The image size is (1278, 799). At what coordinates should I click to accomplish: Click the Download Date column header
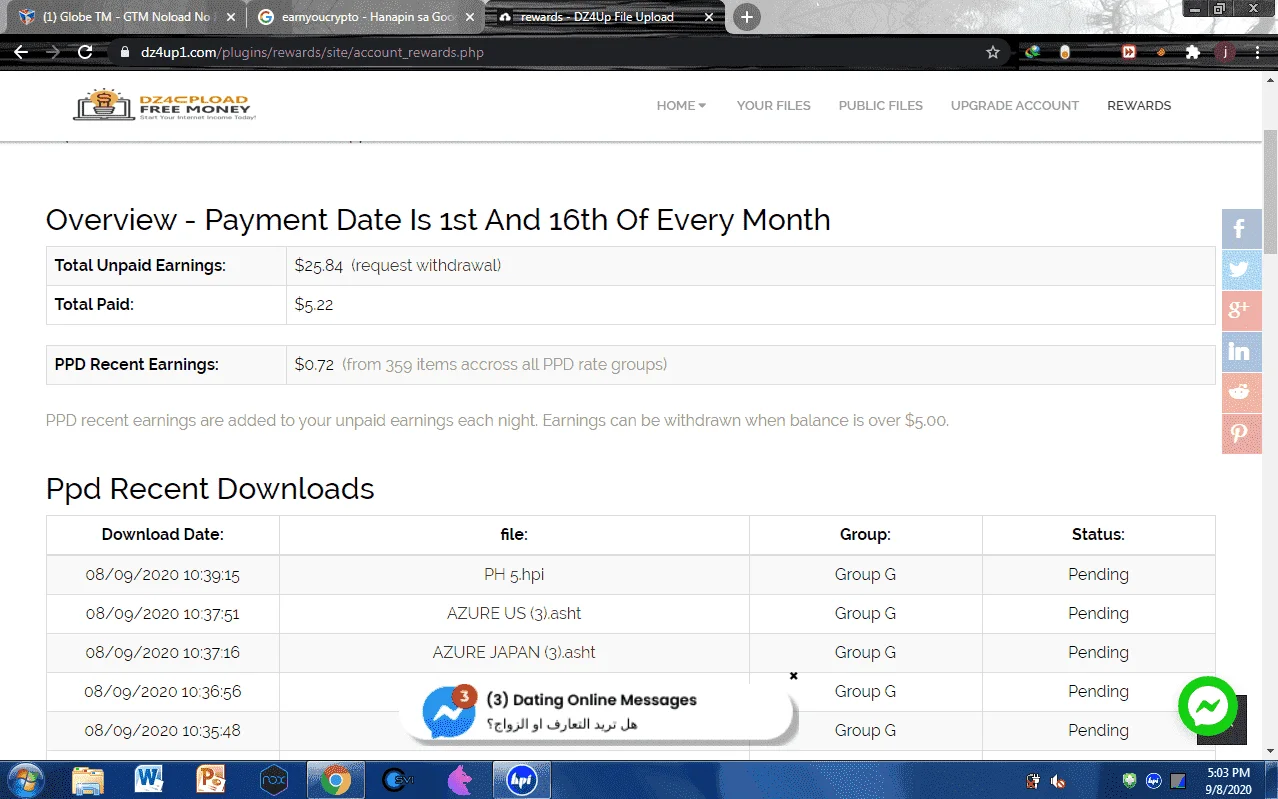(163, 534)
